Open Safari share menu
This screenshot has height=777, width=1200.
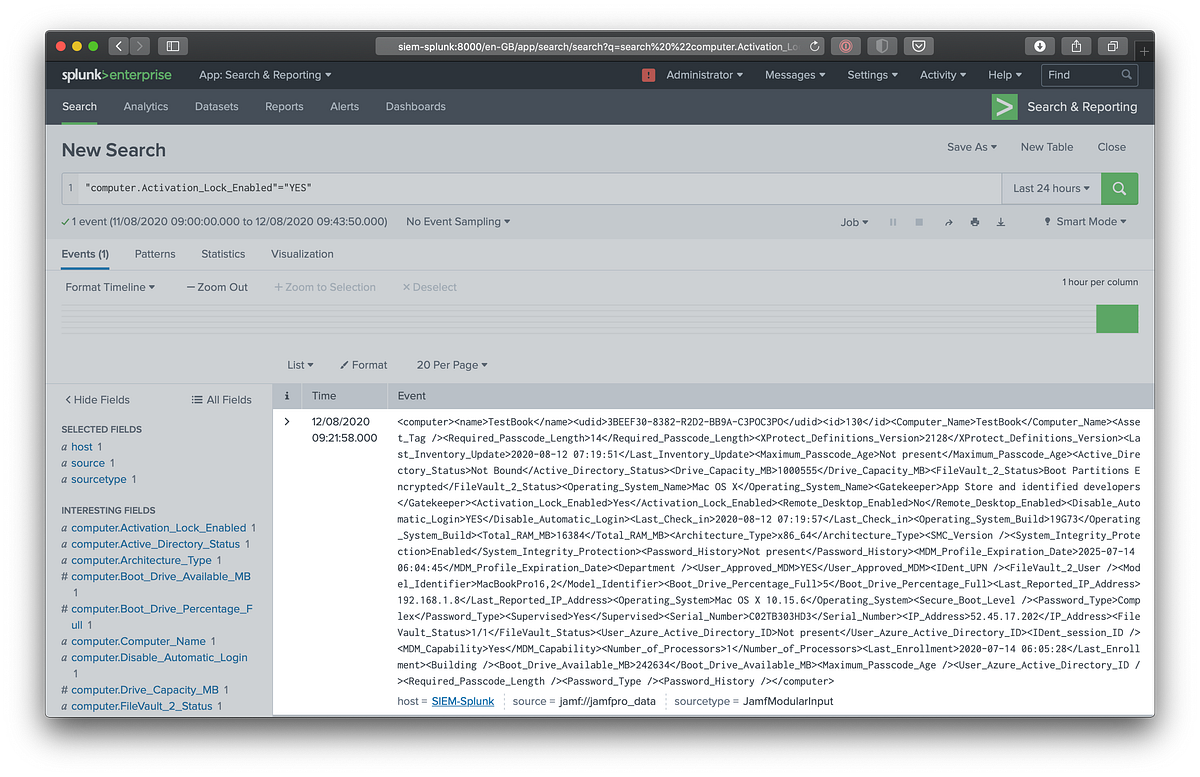pos(1076,46)
